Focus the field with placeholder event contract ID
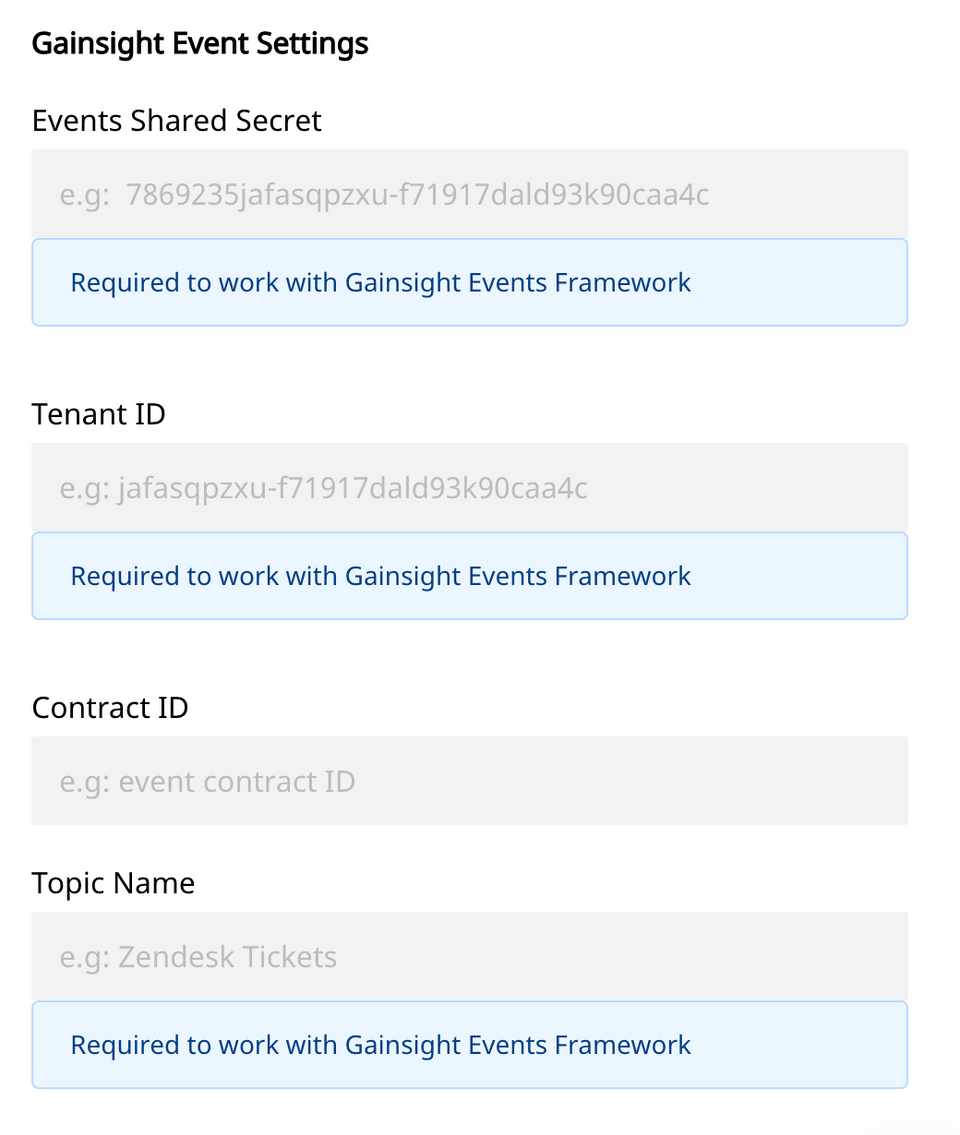Image resolution: width=960 pixels, height=1135 pixels. [470, 781]
